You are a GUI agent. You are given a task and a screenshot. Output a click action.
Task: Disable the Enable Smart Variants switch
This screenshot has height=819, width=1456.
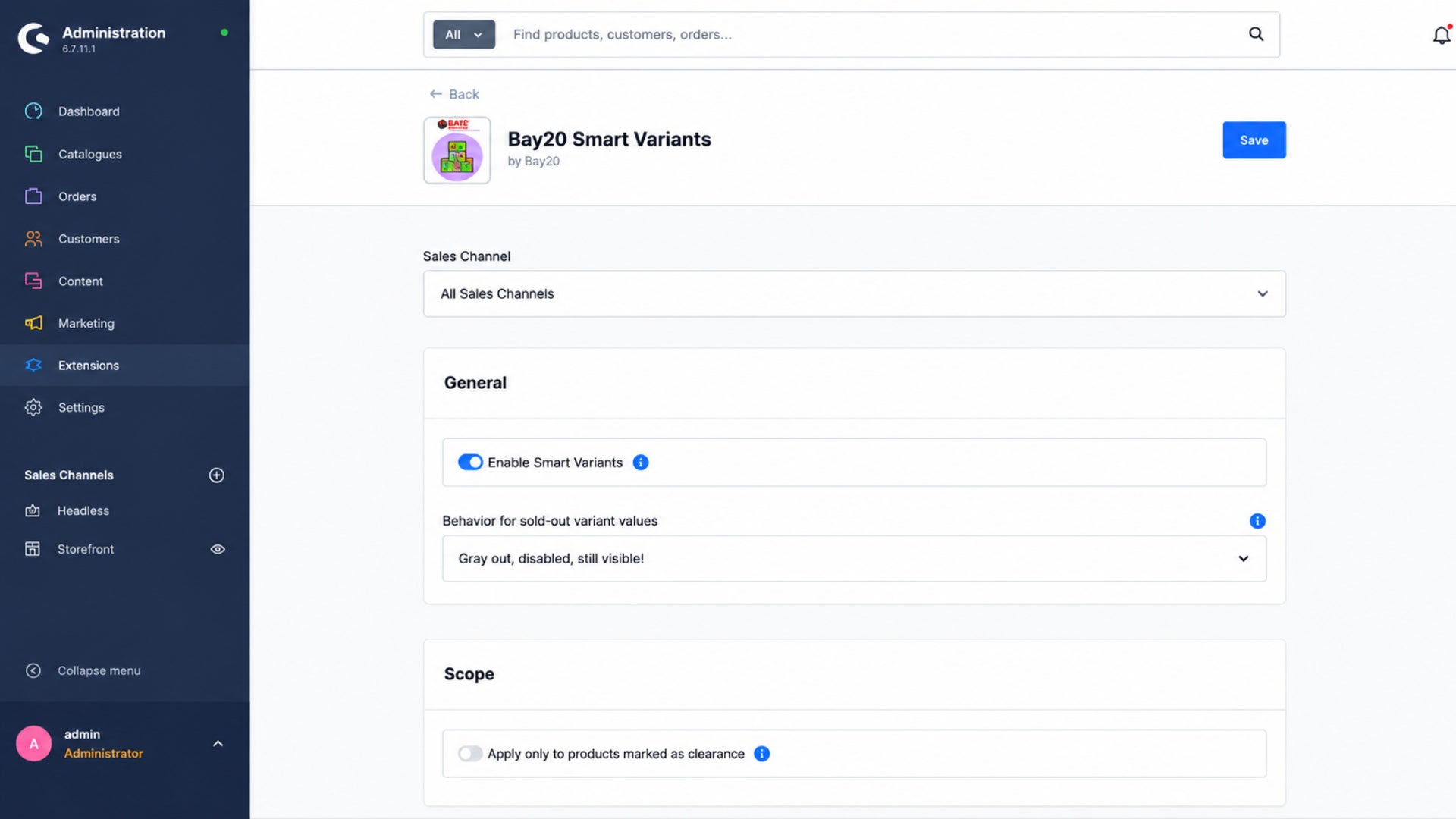point(470,463)
